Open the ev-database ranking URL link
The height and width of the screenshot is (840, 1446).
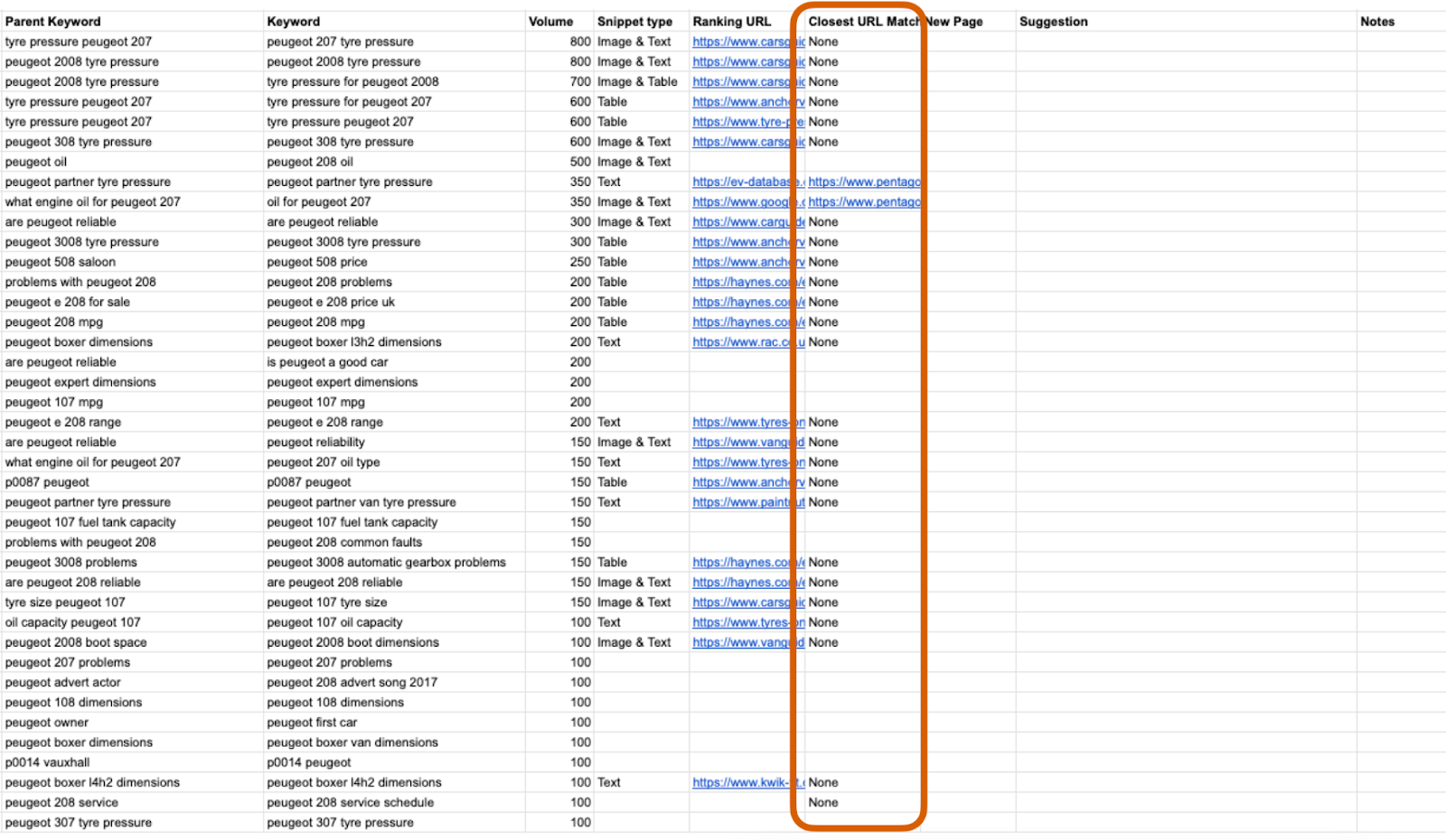[748, 182]
